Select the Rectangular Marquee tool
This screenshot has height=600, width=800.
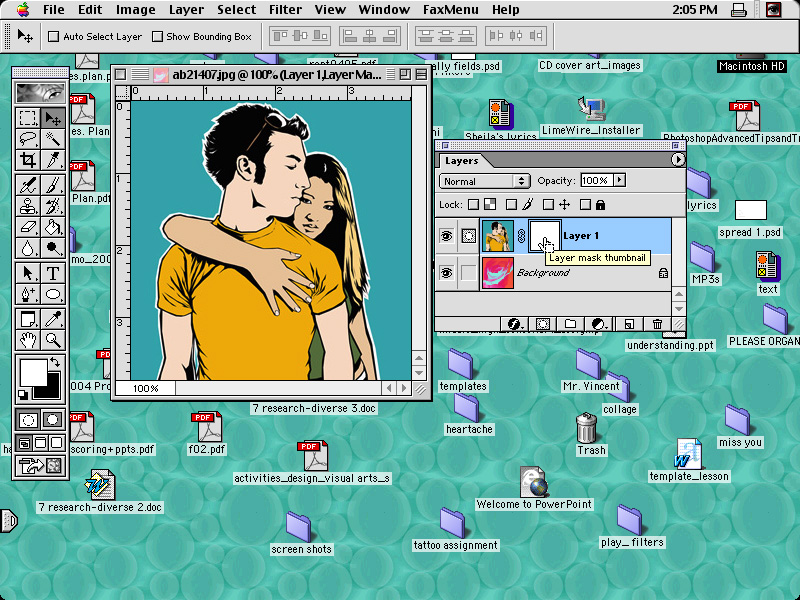point(28,118)
